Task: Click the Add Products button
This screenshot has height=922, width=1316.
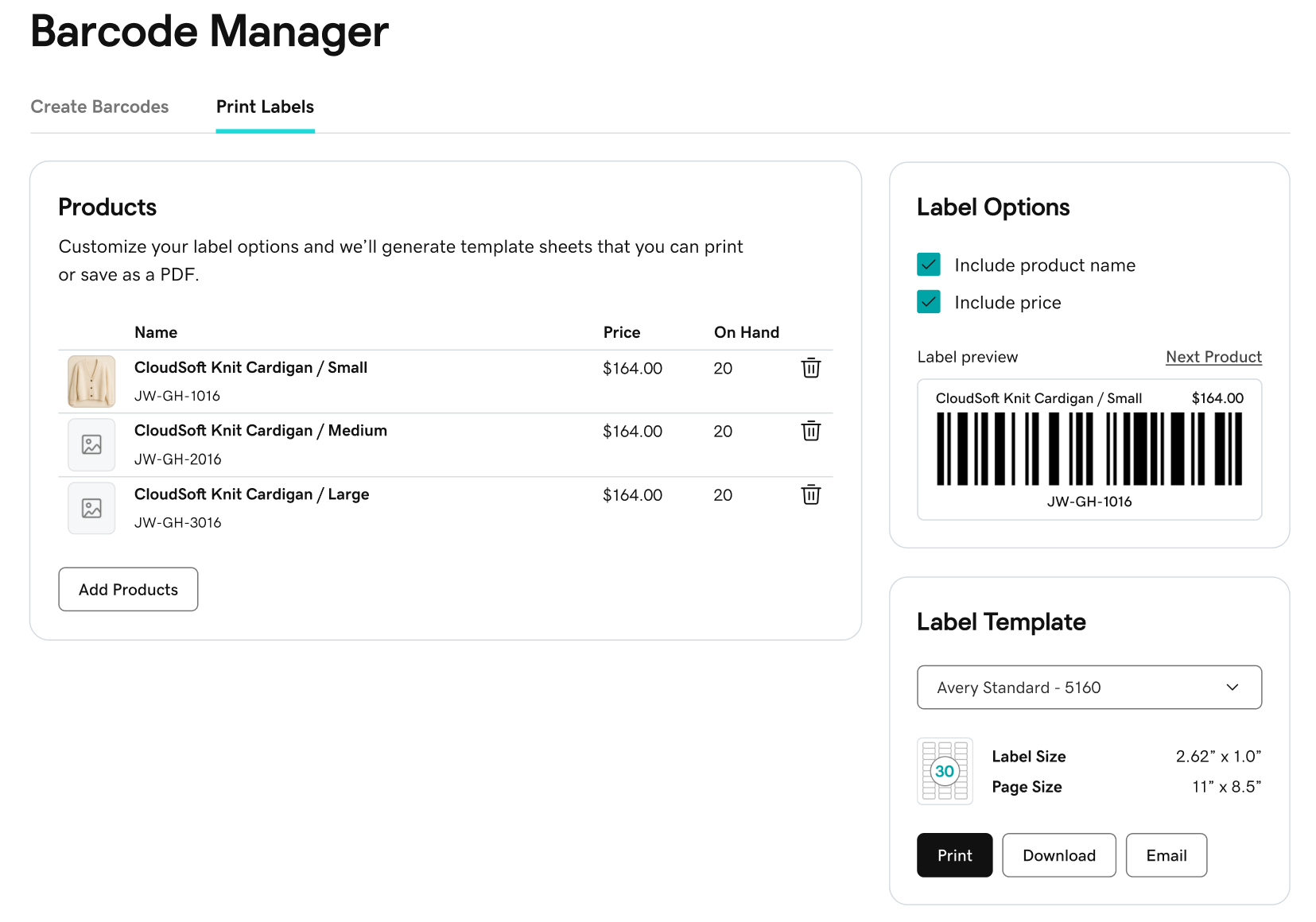Action: coord(127,589)
